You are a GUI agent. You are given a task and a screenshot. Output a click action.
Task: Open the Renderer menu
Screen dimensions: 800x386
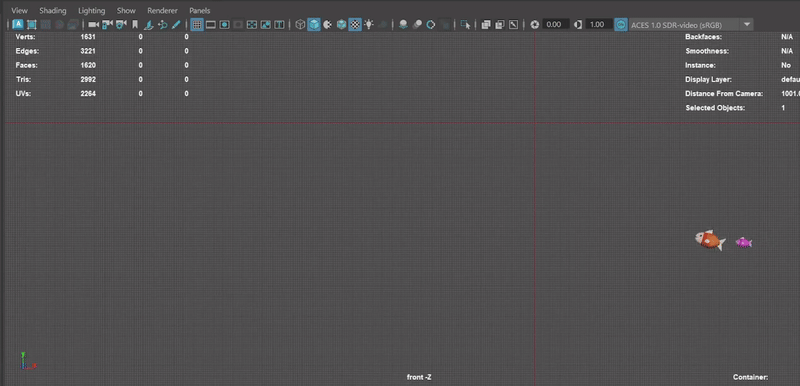(x=162, y=10)
